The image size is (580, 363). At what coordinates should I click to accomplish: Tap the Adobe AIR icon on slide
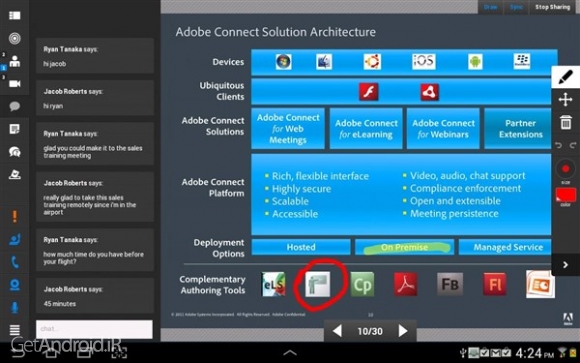coord(429,92)
